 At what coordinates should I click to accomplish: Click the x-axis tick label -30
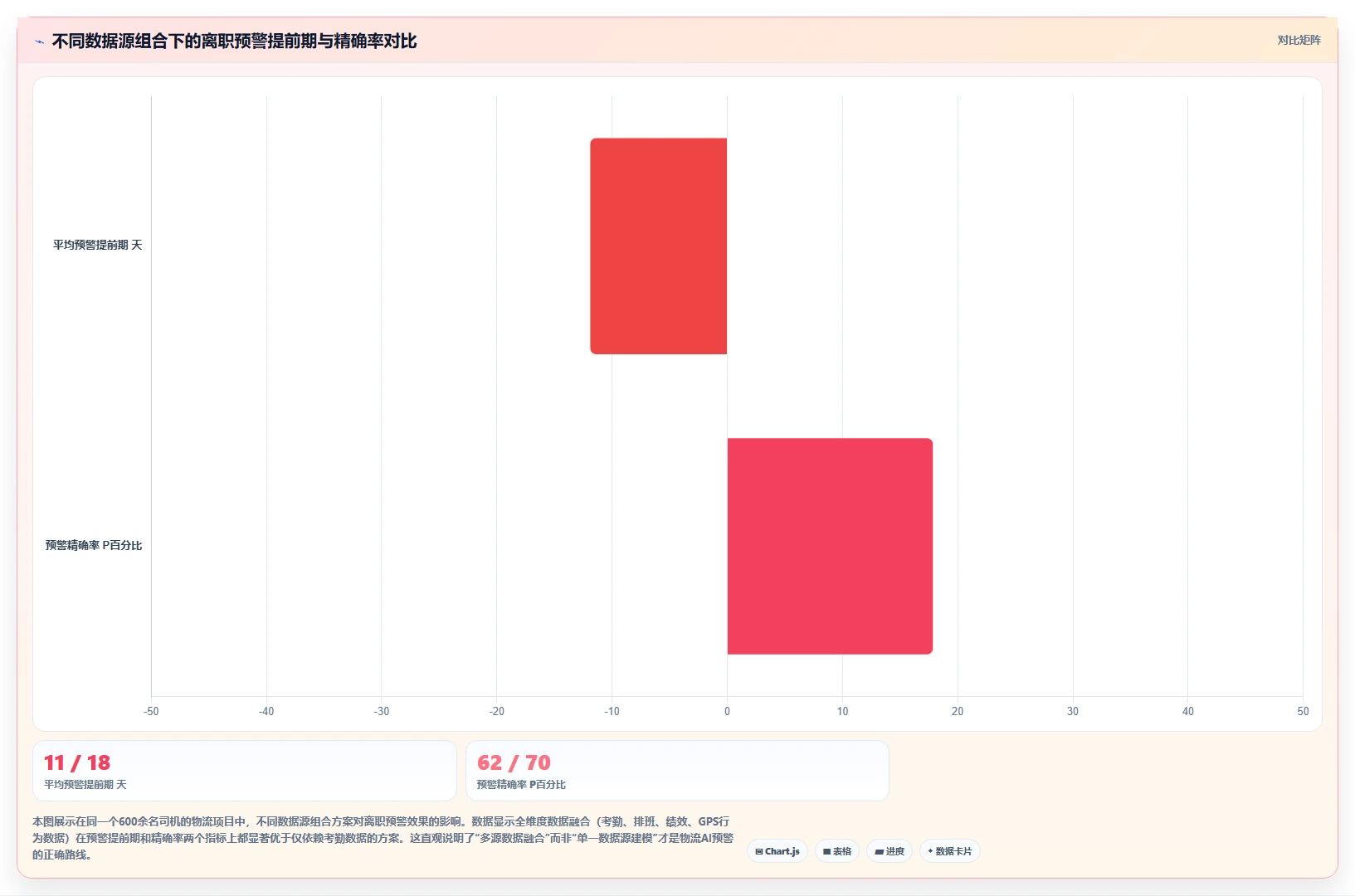382,711
